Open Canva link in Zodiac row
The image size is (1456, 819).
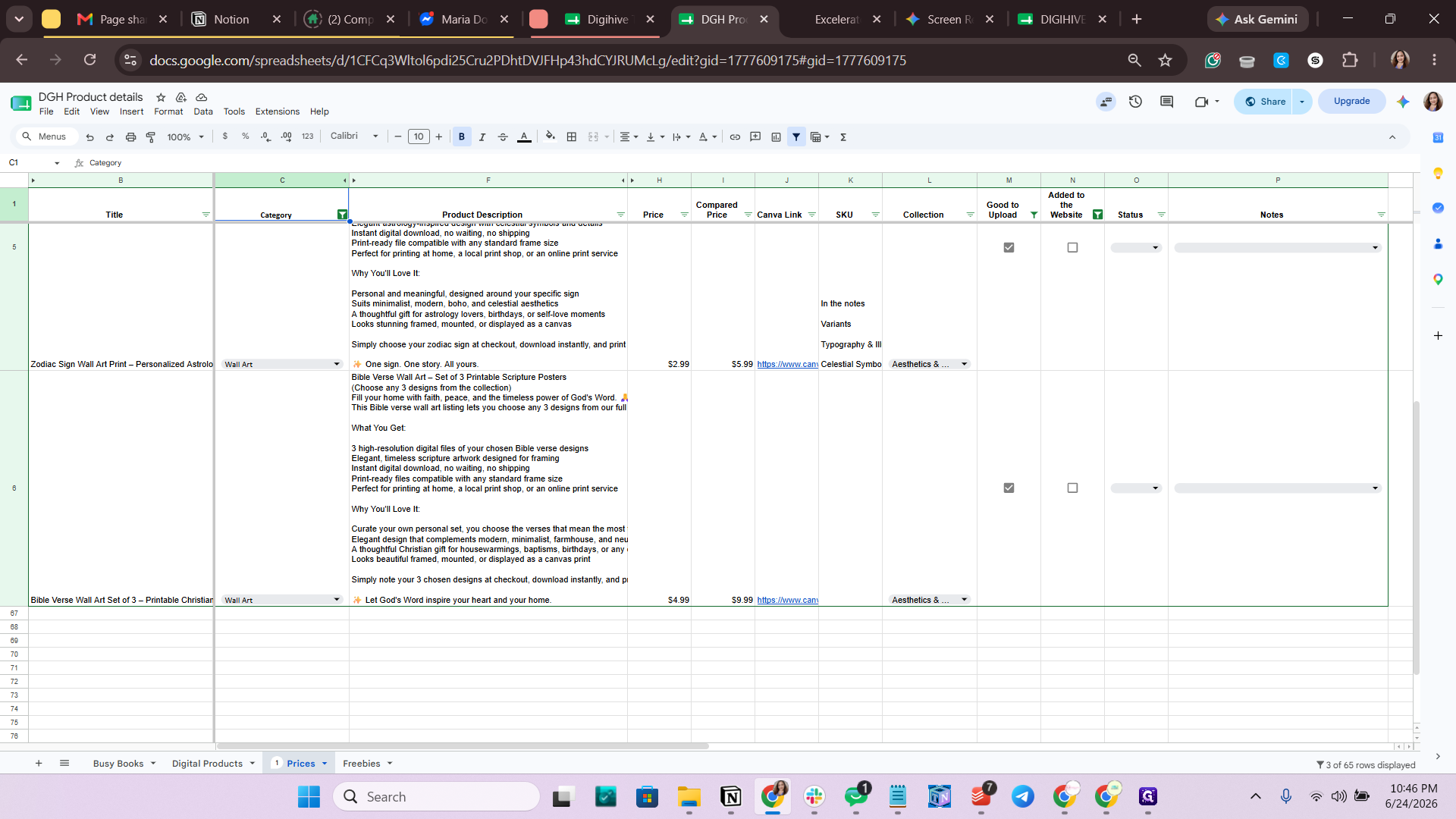(x=787, y=364)
